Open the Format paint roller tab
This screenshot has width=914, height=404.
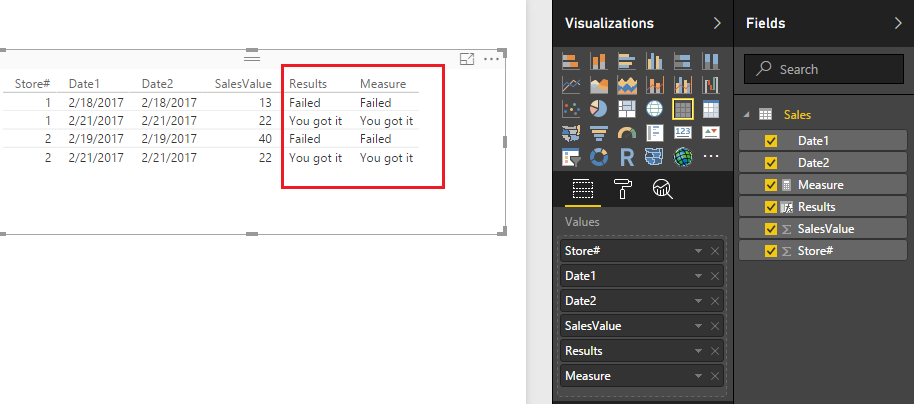point(623,189)
